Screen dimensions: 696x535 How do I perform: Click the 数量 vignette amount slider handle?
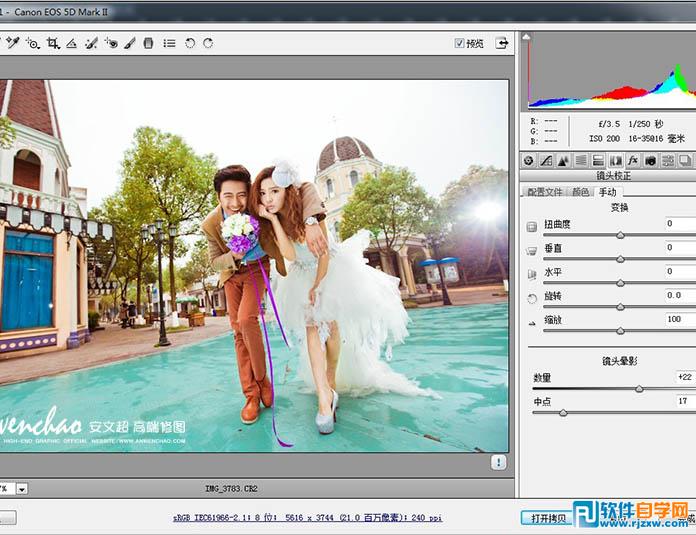pos(639,389)
